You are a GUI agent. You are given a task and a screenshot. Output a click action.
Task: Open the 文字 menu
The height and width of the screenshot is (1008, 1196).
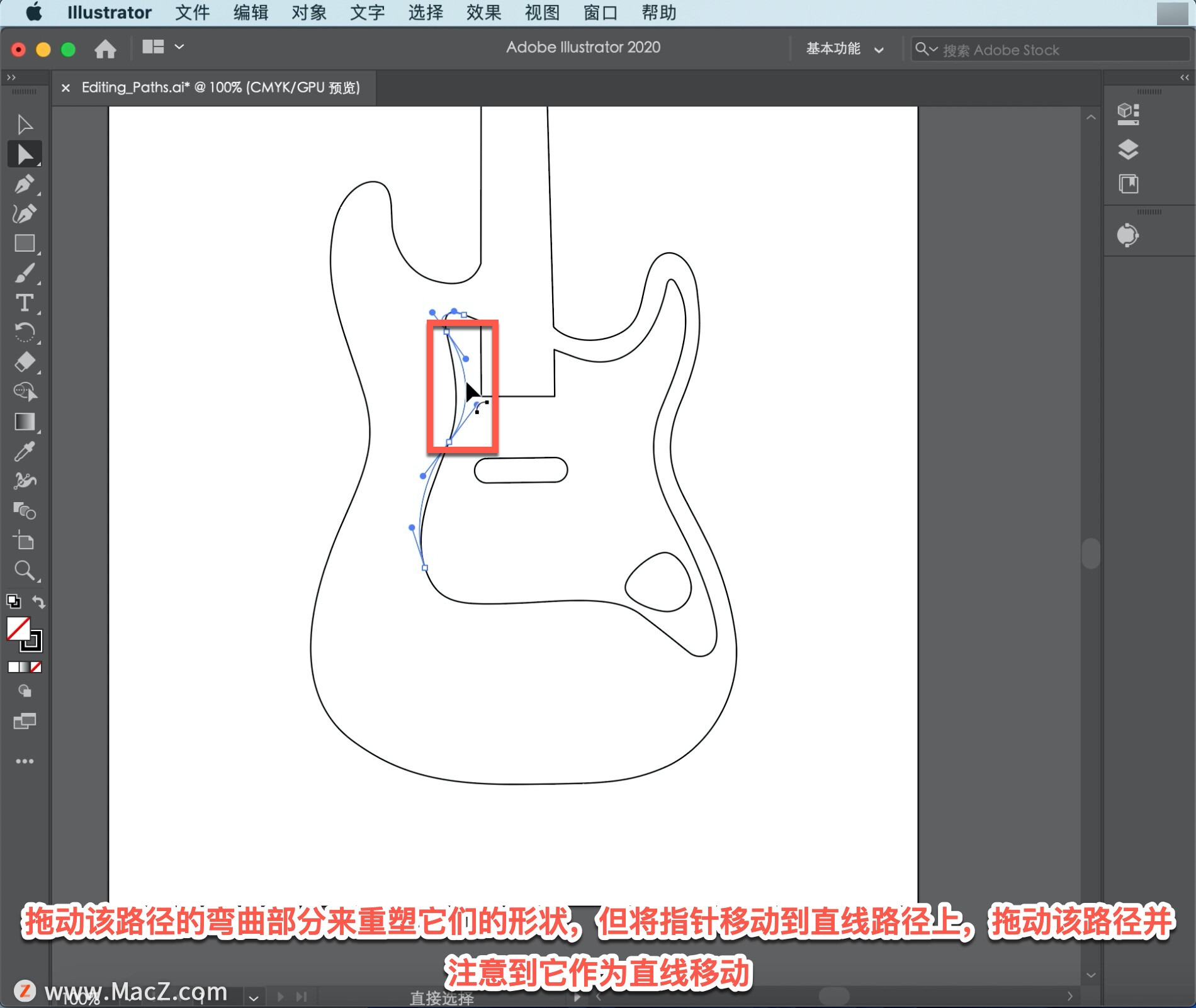click(x=367, y=13)
